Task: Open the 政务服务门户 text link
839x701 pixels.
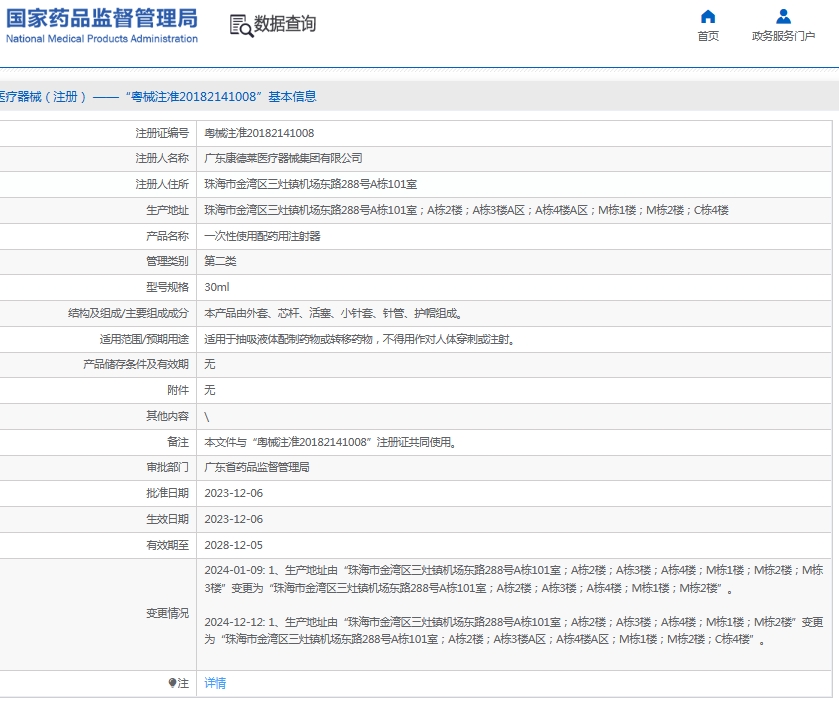Action: click(x=783, y=36)
